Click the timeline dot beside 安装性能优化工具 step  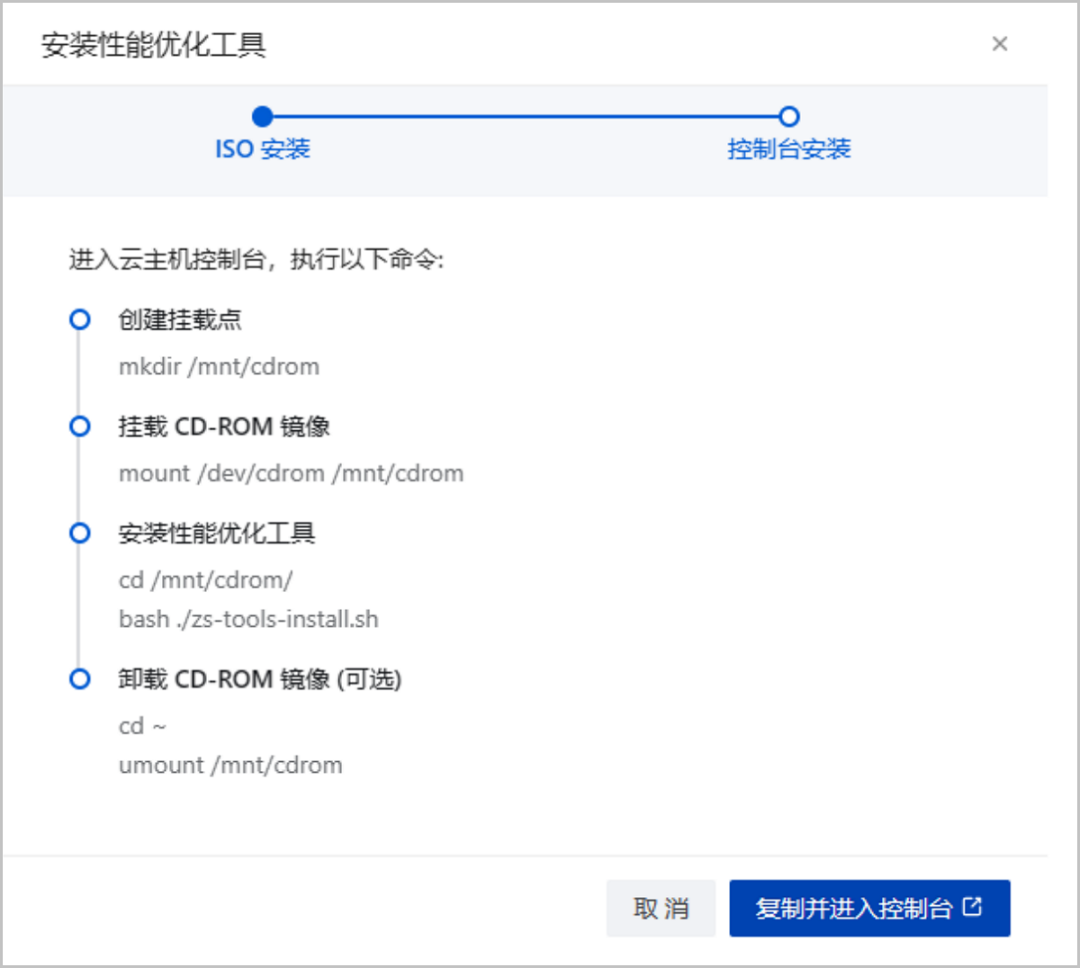(79, 533)
